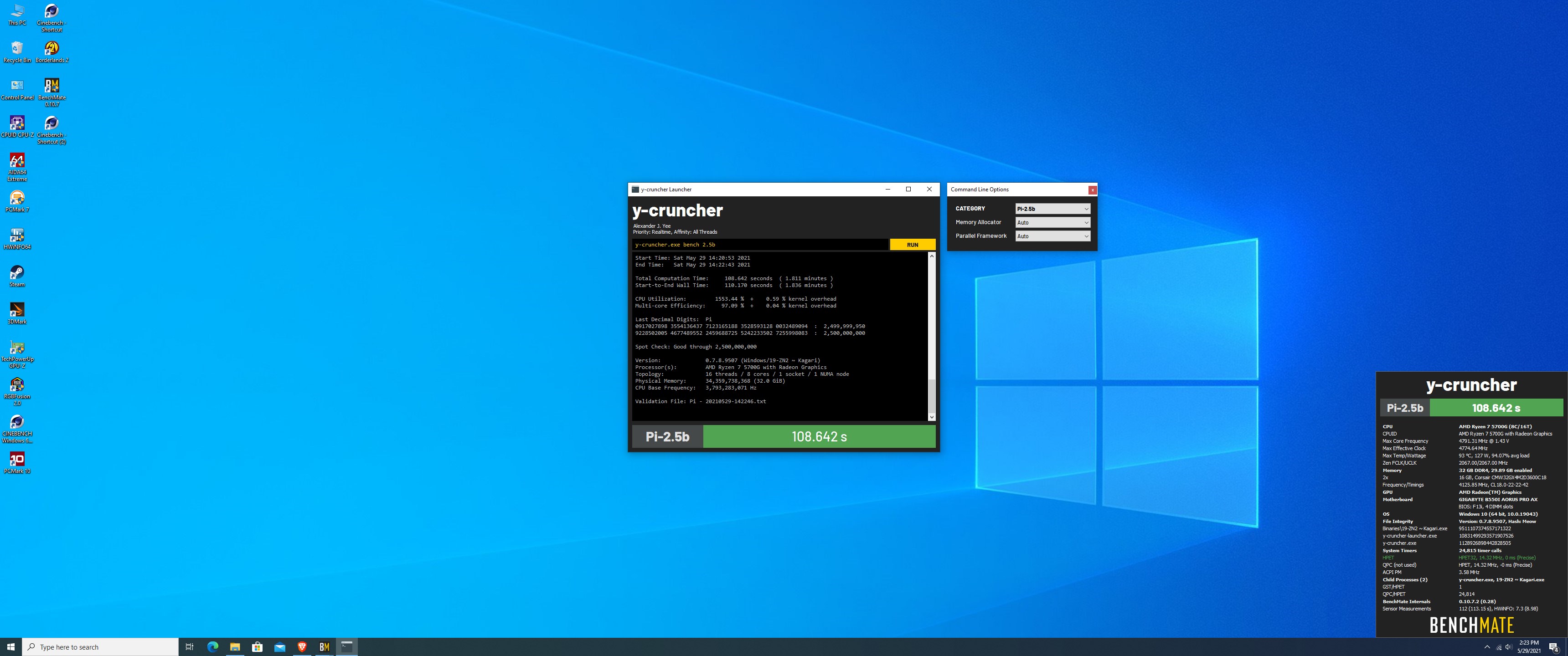Click the output console scrollbar thumb
Screen dimensions: 1568x656
931,396
